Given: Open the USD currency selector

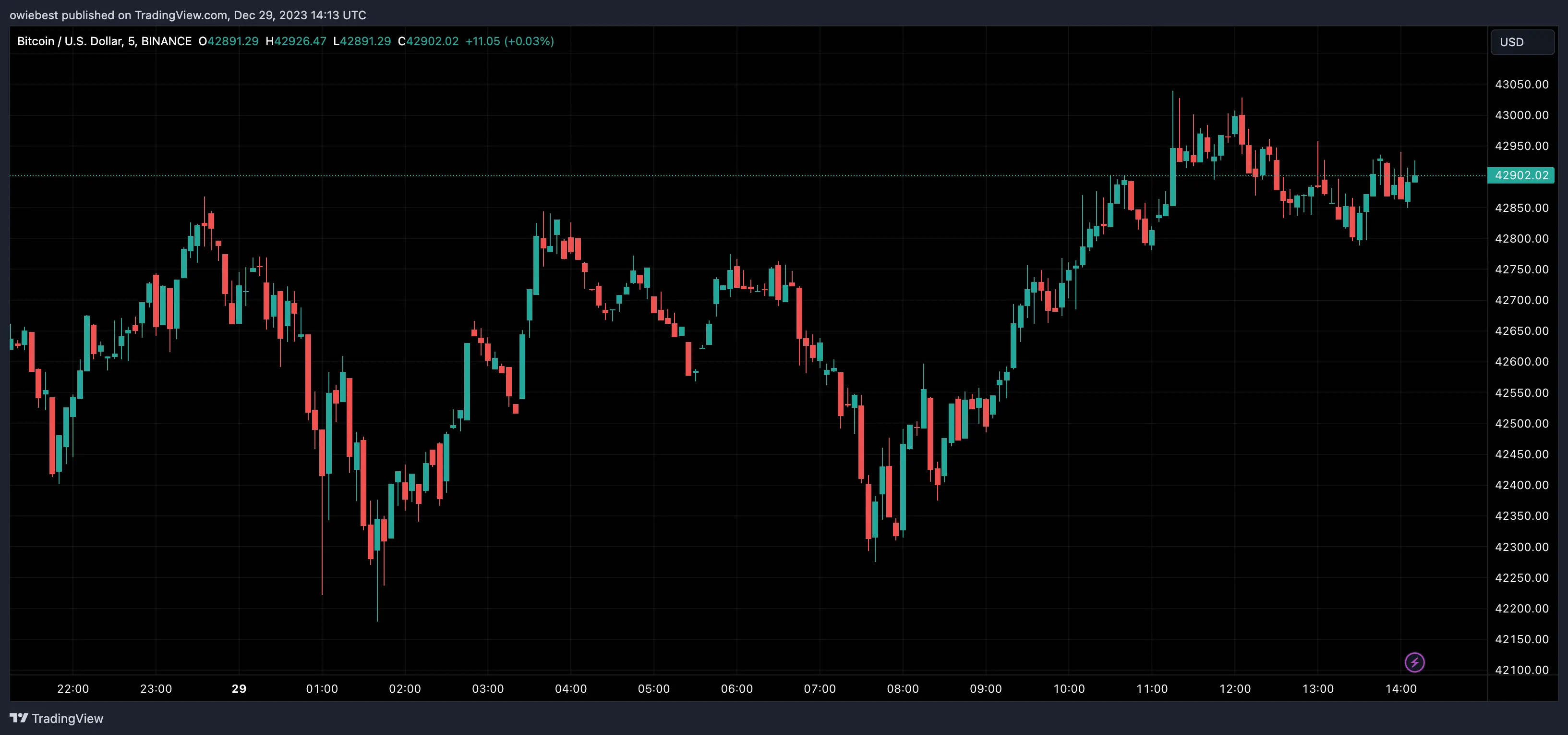Looking at the screenshot, I should 1522,42.
